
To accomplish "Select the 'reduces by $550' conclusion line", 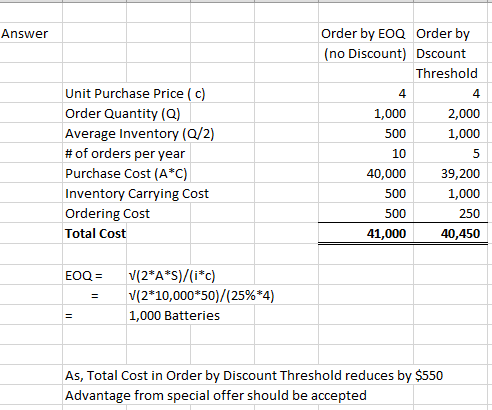I will tap(254, 376).
